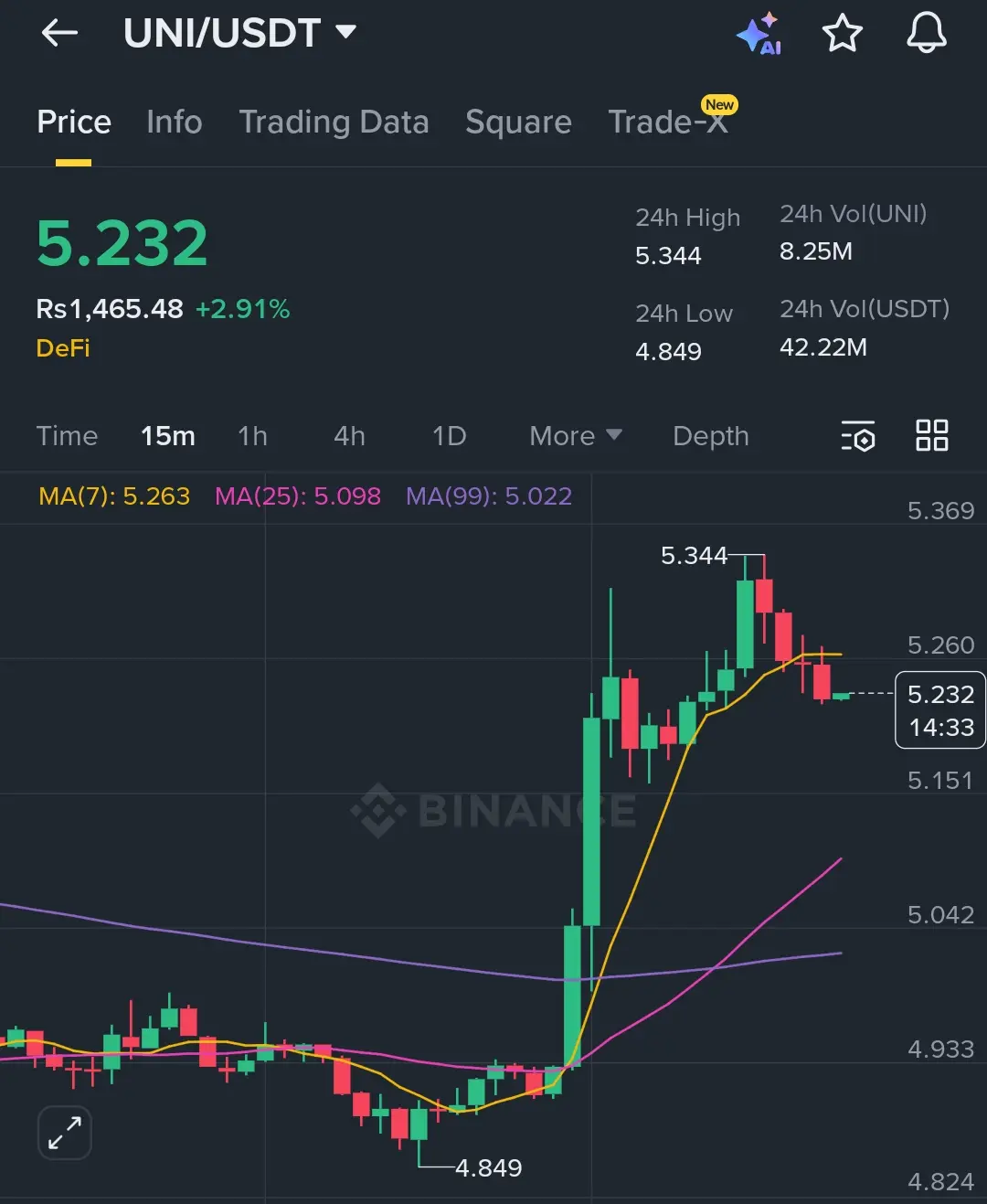Open the Square tab

click(x=518, y=123)
